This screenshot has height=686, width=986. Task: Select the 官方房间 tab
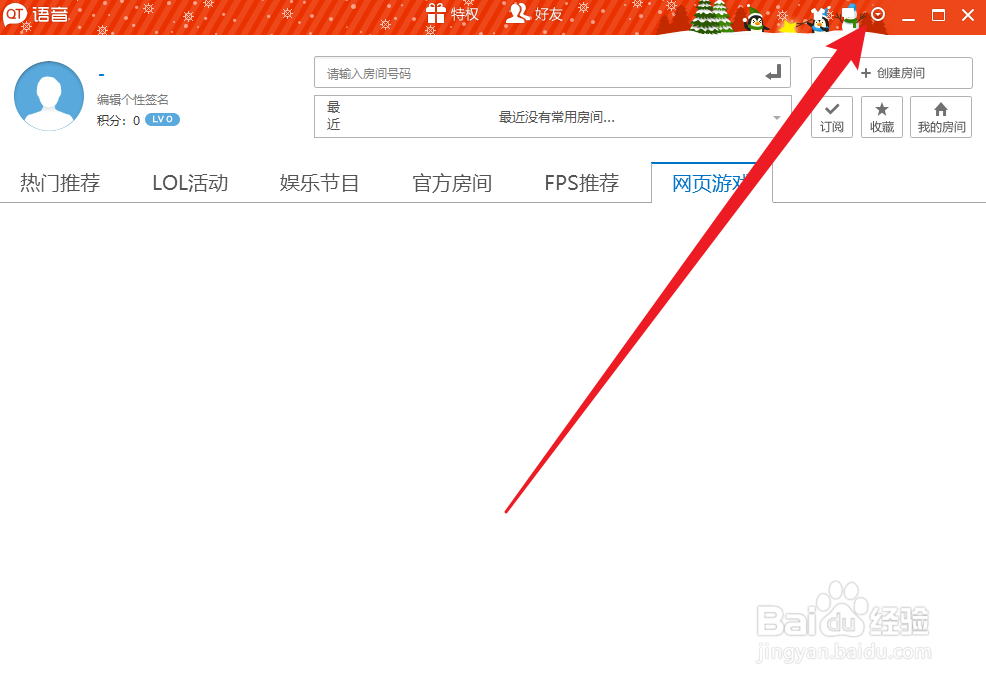pyautogui.click(x=451, y=183)
